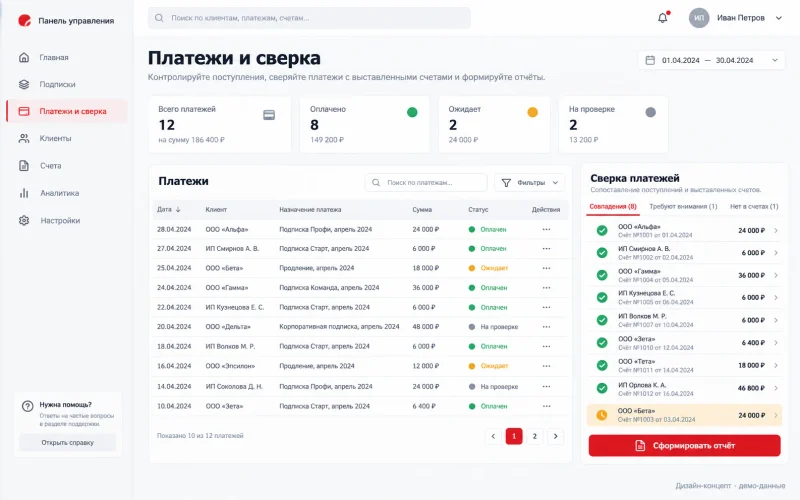Viewport: 800px width, 500px height.
Task: Expand ИП Смирнов А. В. reconciliation chevron
Action: coord(776,253)
